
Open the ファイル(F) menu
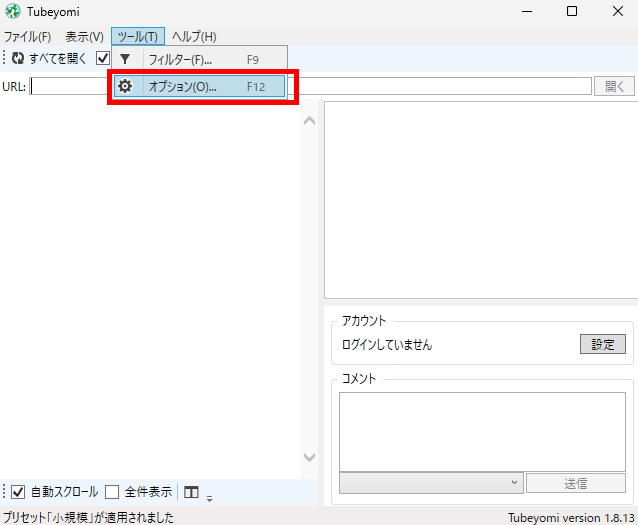pos(28,37)
